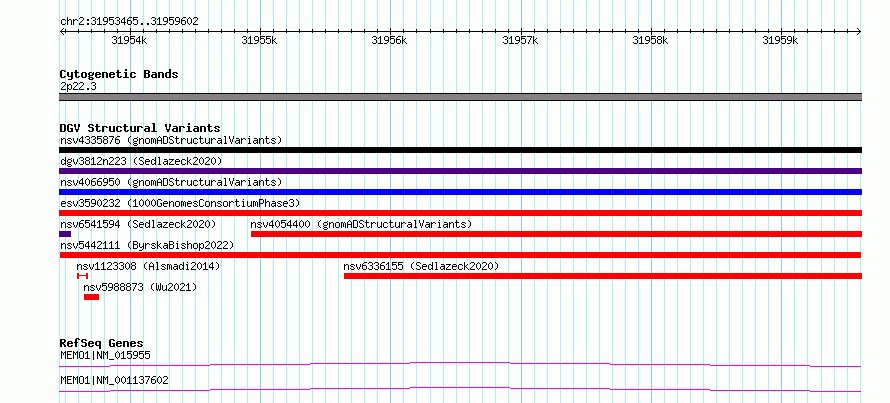Select the gray 2p22.3 cytogenetic band bar
This screenshot has width=890, height=403.
point(460,97)
